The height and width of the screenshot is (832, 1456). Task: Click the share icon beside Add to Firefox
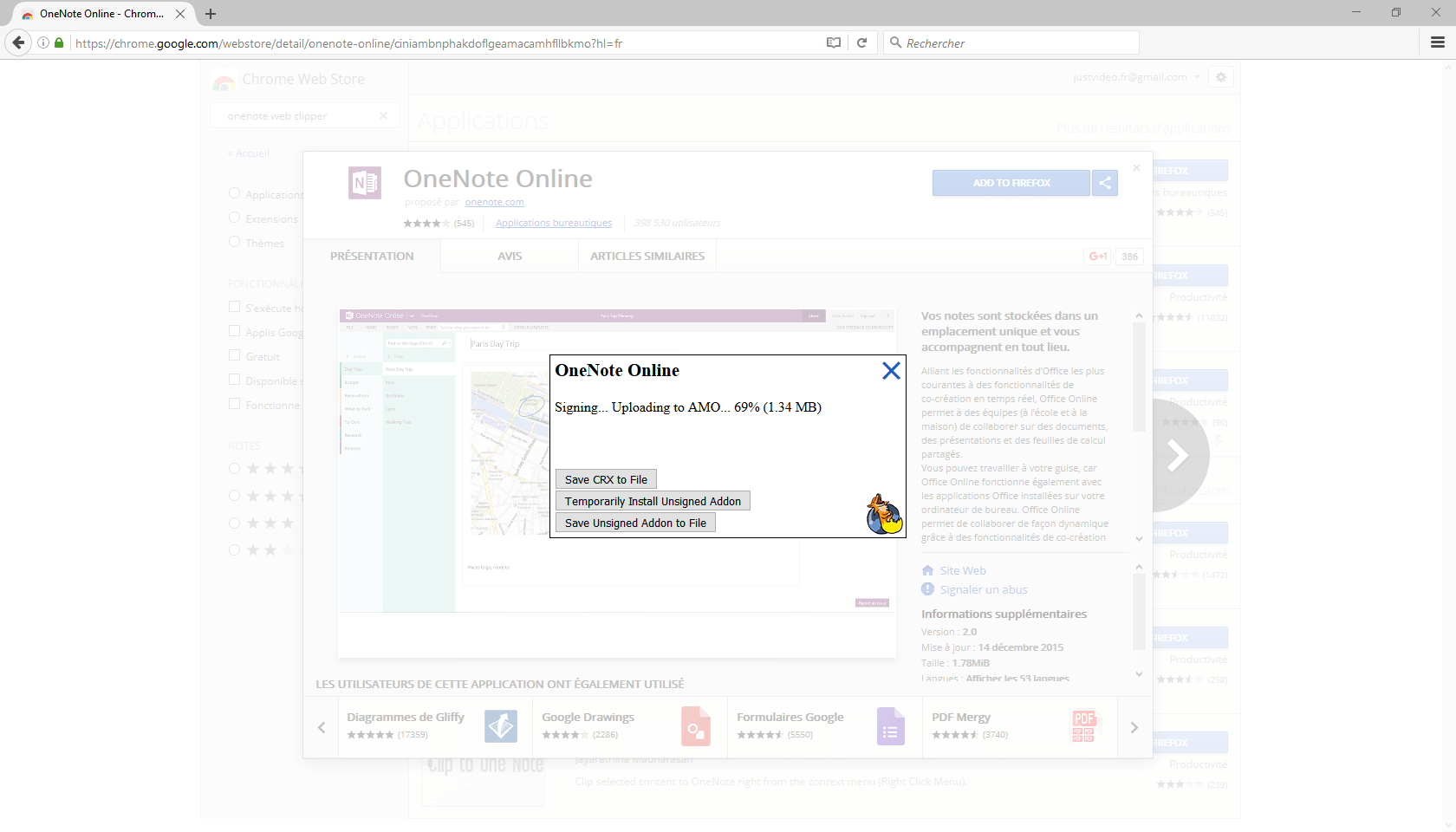click(x=1105, y=183)
